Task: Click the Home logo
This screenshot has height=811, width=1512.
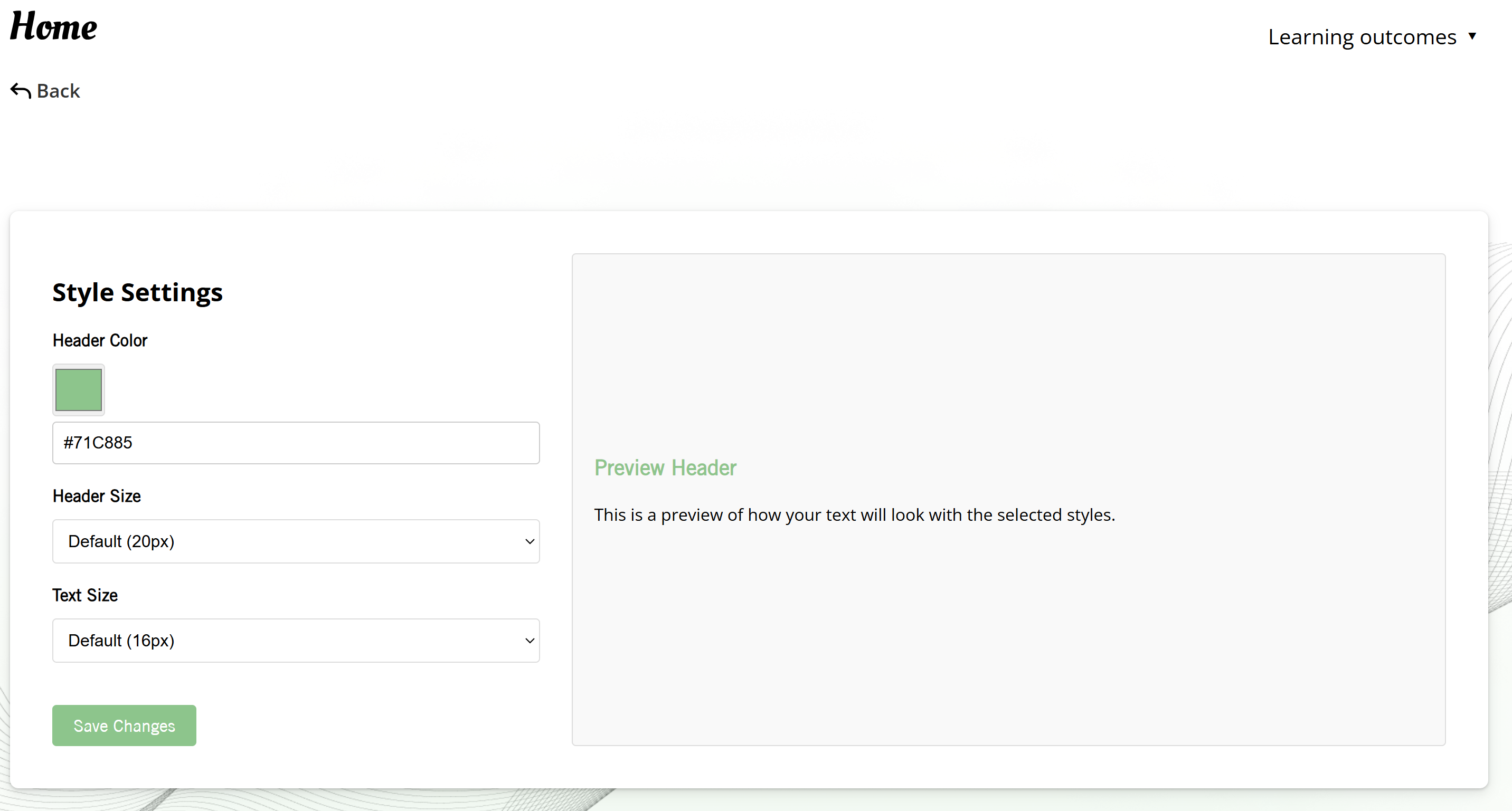Action: pyautogui.click(x=53, y=27)
